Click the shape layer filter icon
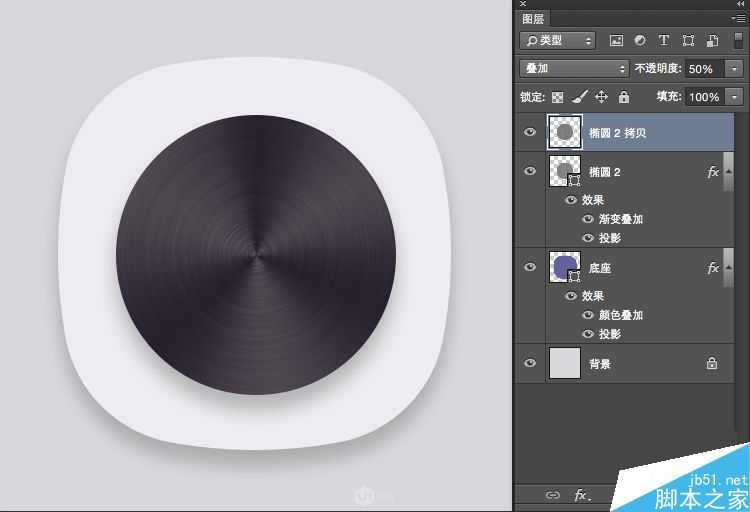The width and height of the screenshot is (750, 512). point(688,41)
